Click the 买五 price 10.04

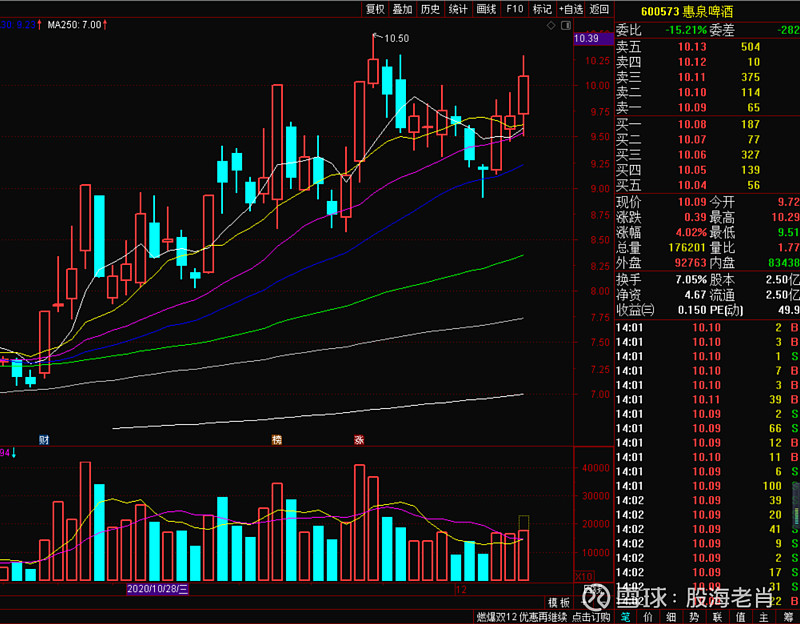[692, 185]
